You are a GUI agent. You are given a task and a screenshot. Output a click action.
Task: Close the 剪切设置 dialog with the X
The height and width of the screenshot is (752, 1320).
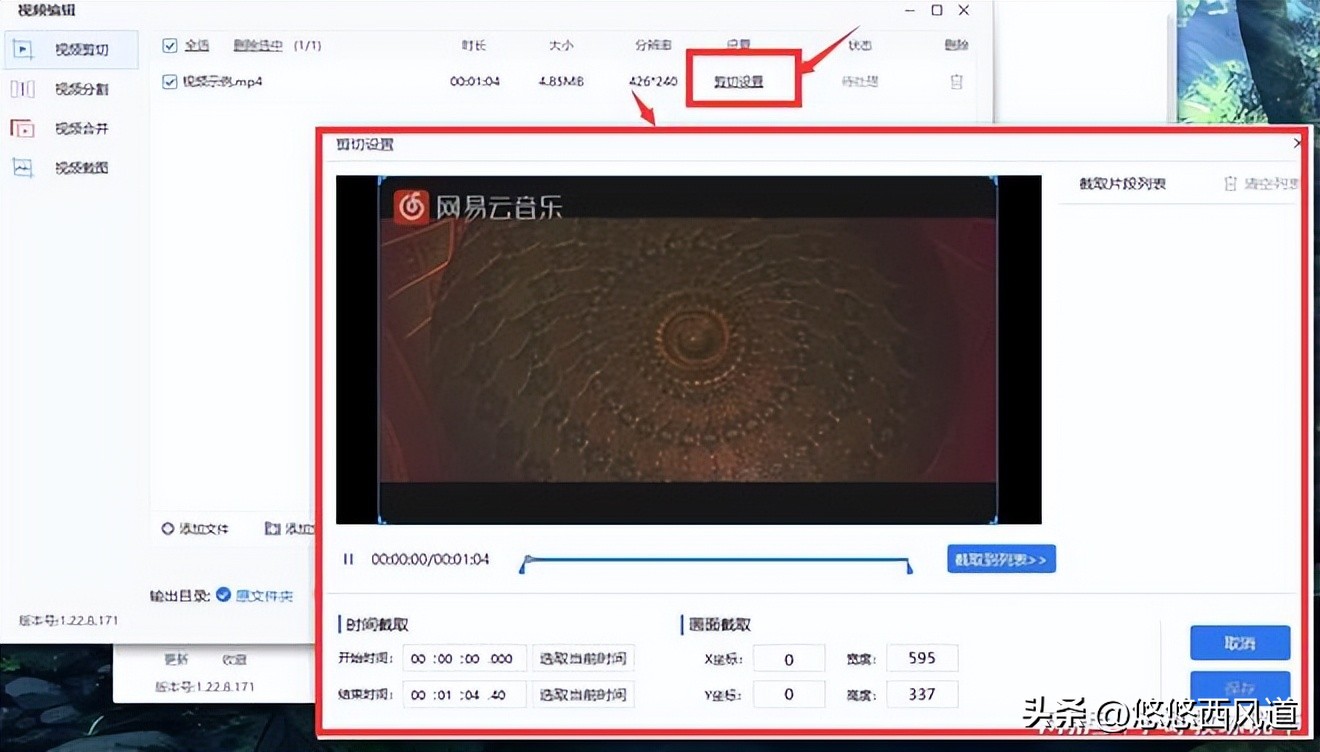[x=1295, y=143]
